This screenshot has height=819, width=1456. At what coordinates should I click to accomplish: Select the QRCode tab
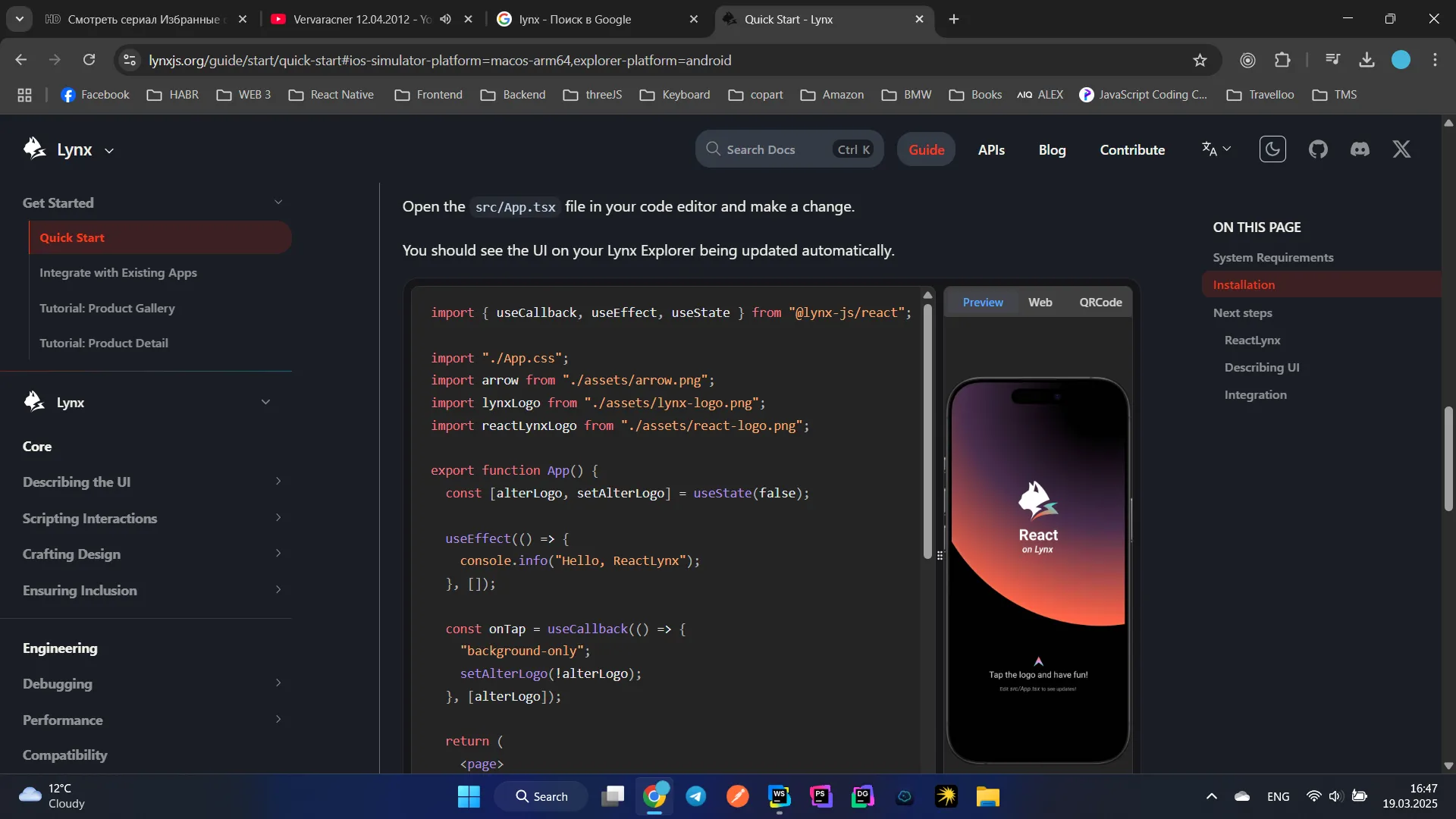click(x=1100, y=302)
